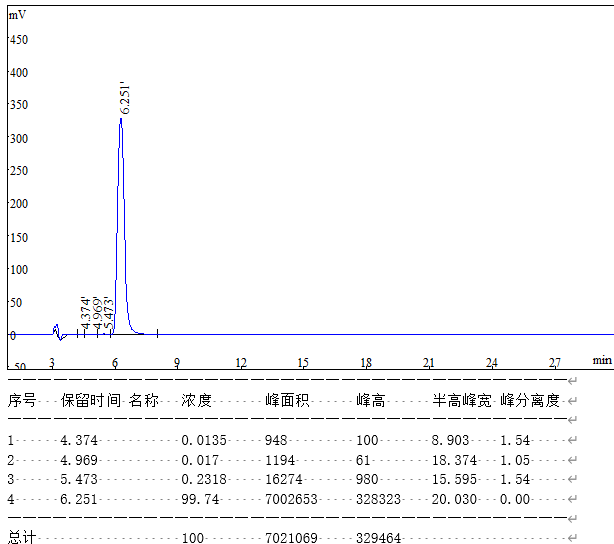Click the 27 minute tick on x-axis
The width and height of the screenshot is (614, 544).
pyautogui.click(x=554, y=362)
